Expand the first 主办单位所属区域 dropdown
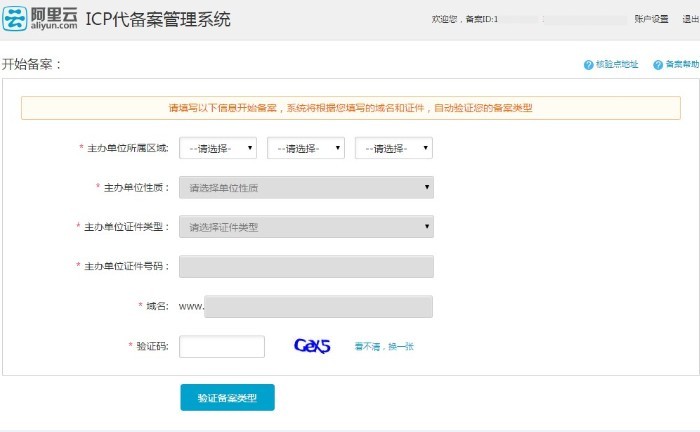 tap(218, 148)
